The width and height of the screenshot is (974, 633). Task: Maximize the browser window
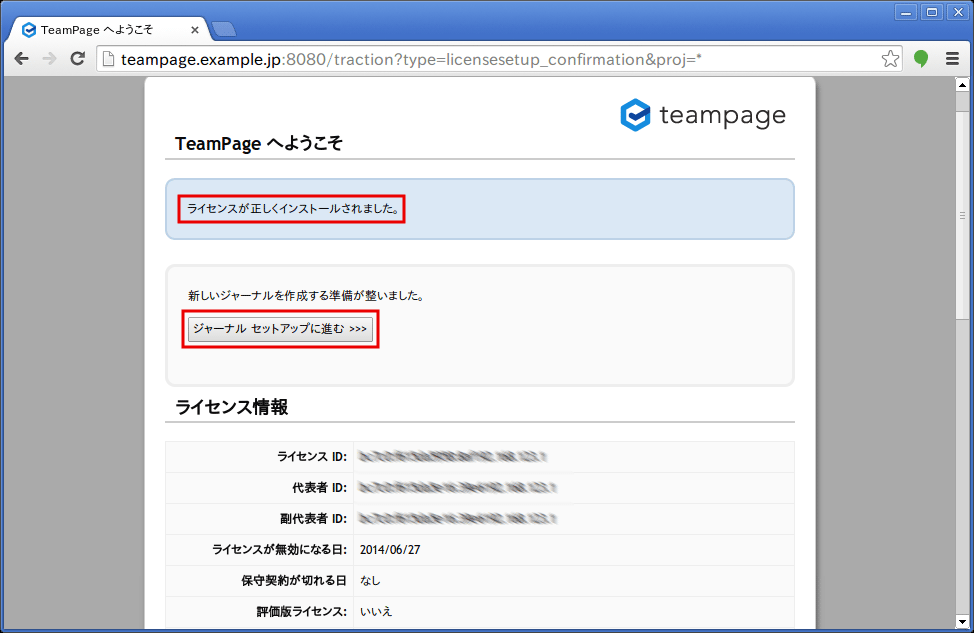click(x=932, y=12)
